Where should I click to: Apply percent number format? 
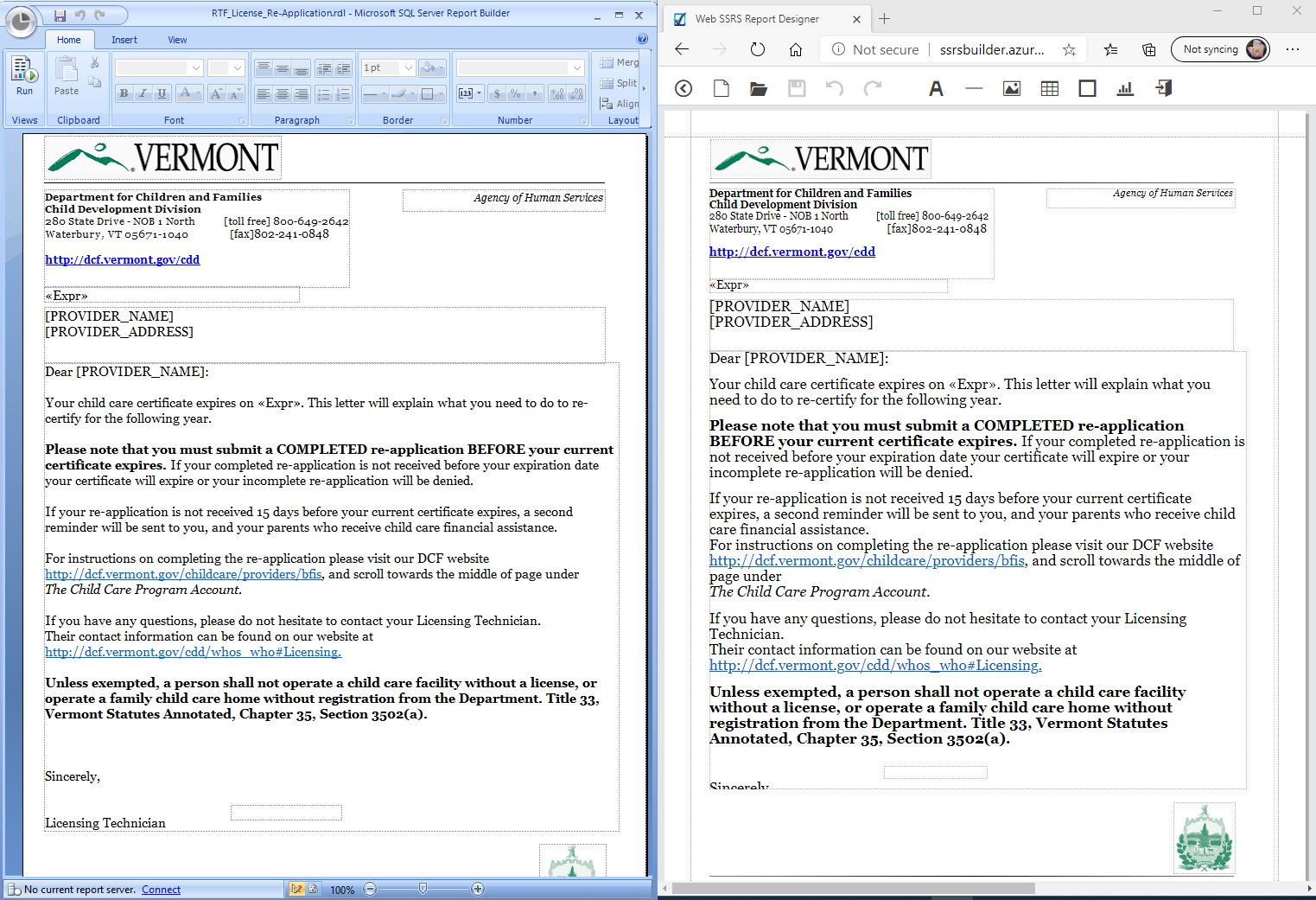coord(516,93)
